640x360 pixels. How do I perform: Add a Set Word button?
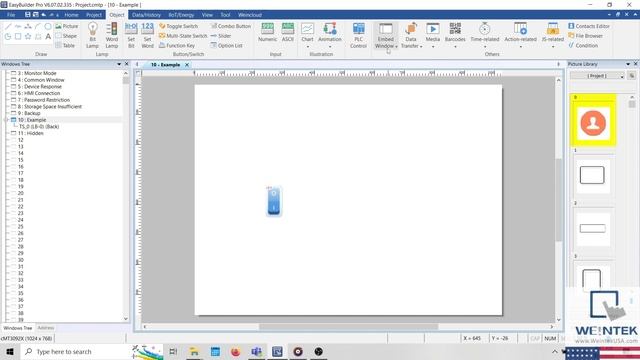coord(147,35)
